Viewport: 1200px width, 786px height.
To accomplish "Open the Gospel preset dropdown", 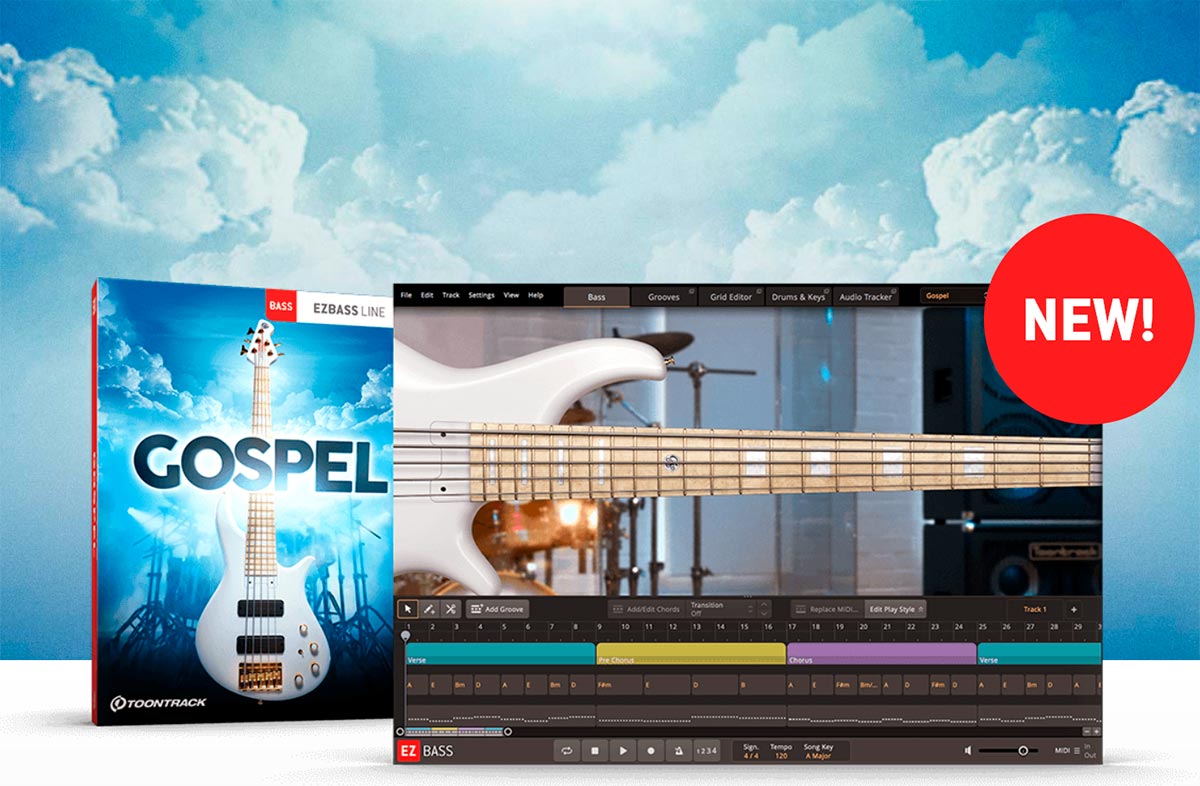I will click(x=955, y=296).
